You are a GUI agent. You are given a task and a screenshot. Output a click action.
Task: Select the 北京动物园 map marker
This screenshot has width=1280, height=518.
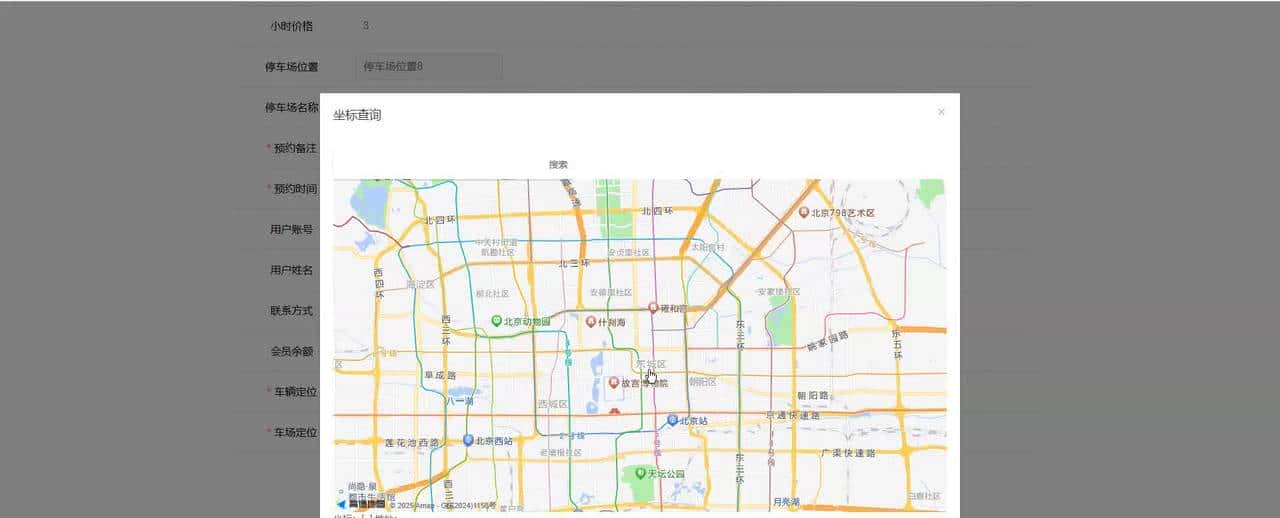tap(496, 321)
